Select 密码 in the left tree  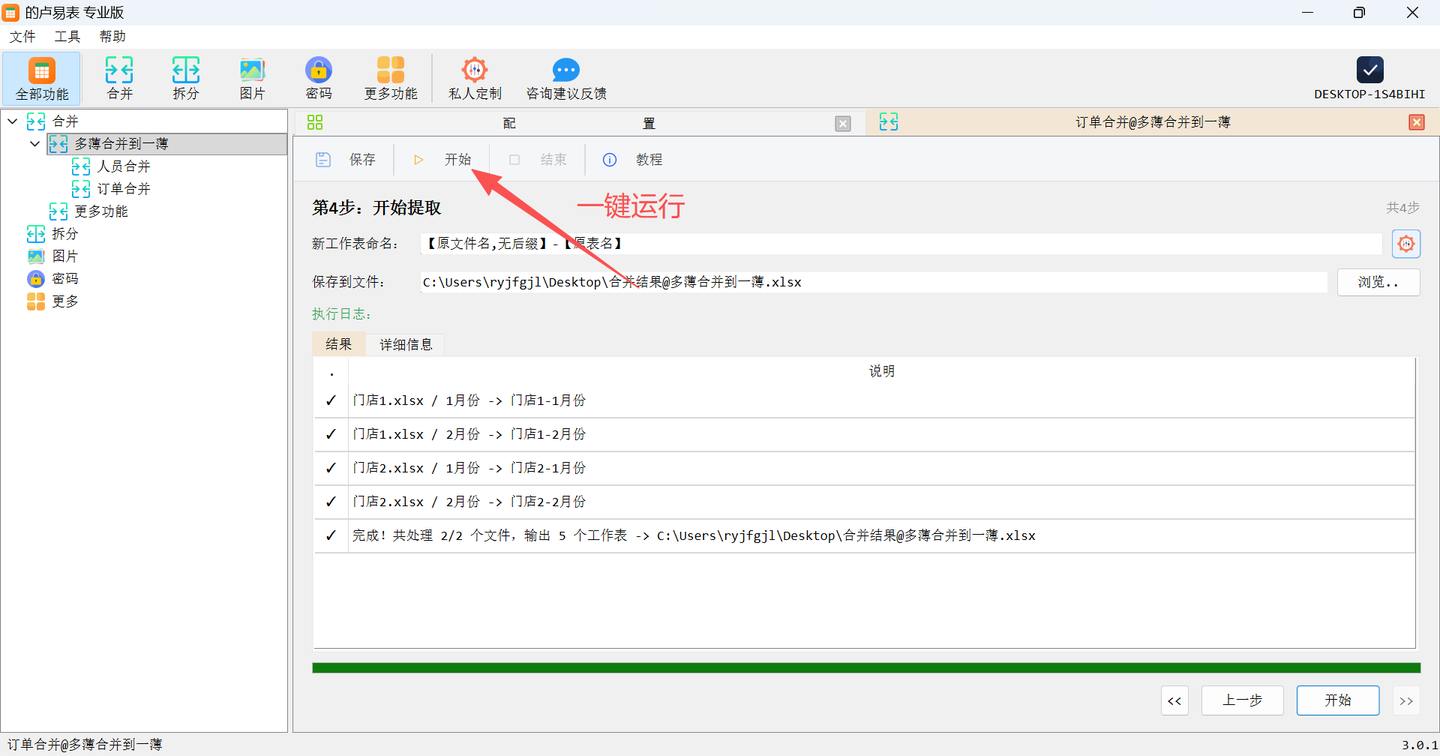coord(65,279)
